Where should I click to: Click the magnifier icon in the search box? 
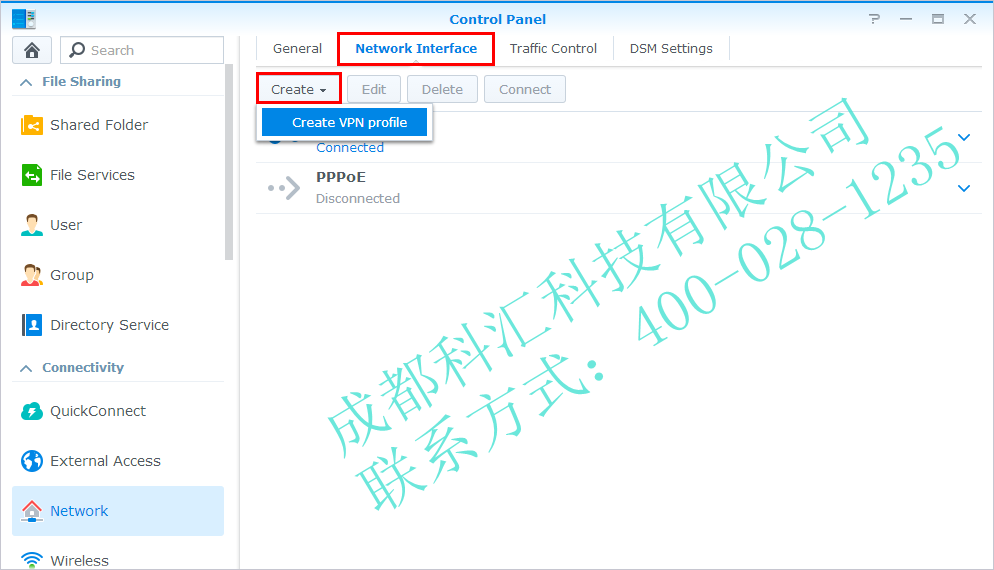tap(77, 50)
